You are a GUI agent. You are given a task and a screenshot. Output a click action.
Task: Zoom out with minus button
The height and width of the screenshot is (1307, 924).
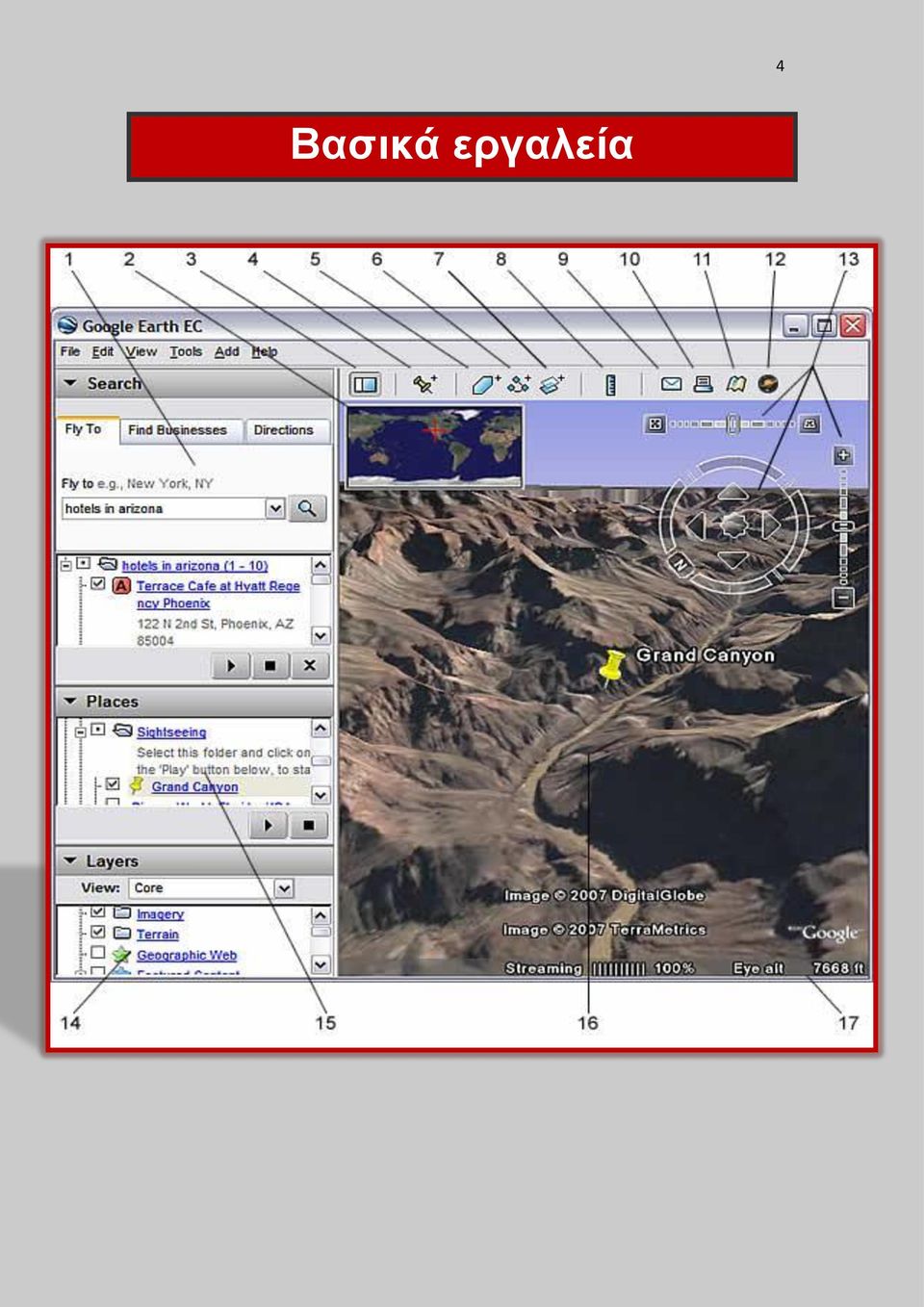843,598
